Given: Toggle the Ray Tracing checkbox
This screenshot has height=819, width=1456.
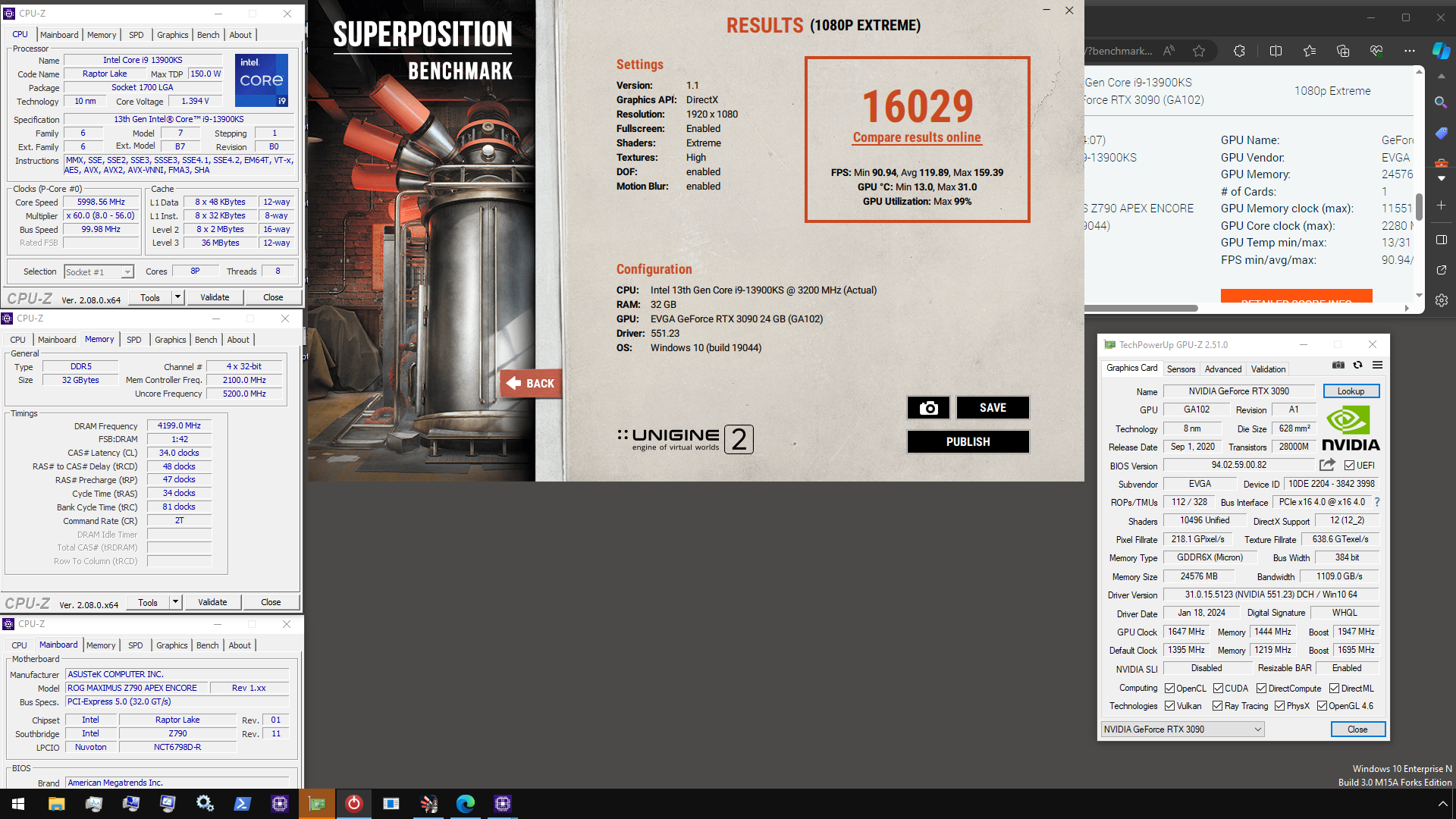Looking at the screenshot, I should (x=1217, y=706).
